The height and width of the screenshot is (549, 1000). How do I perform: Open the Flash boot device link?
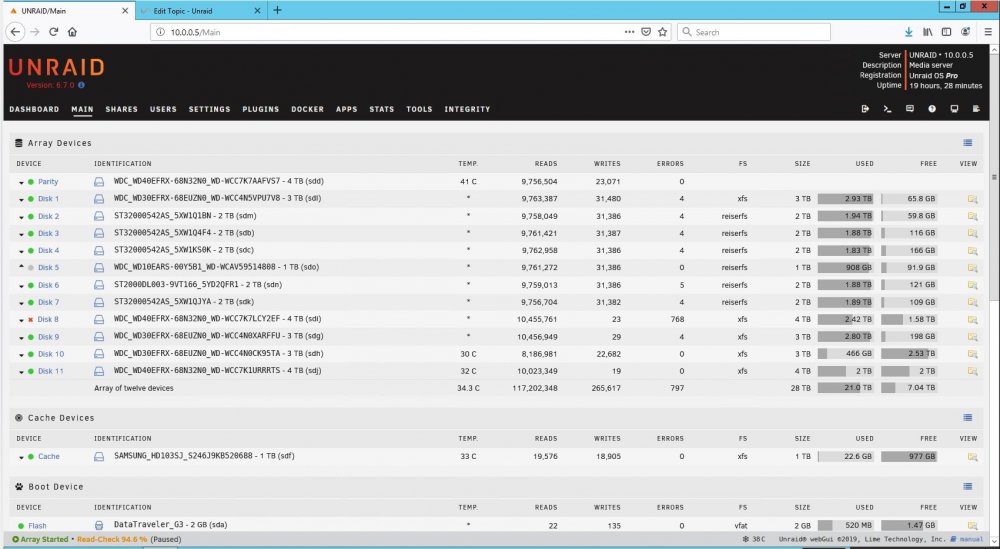pyautogui.click(x=38, y=526)
